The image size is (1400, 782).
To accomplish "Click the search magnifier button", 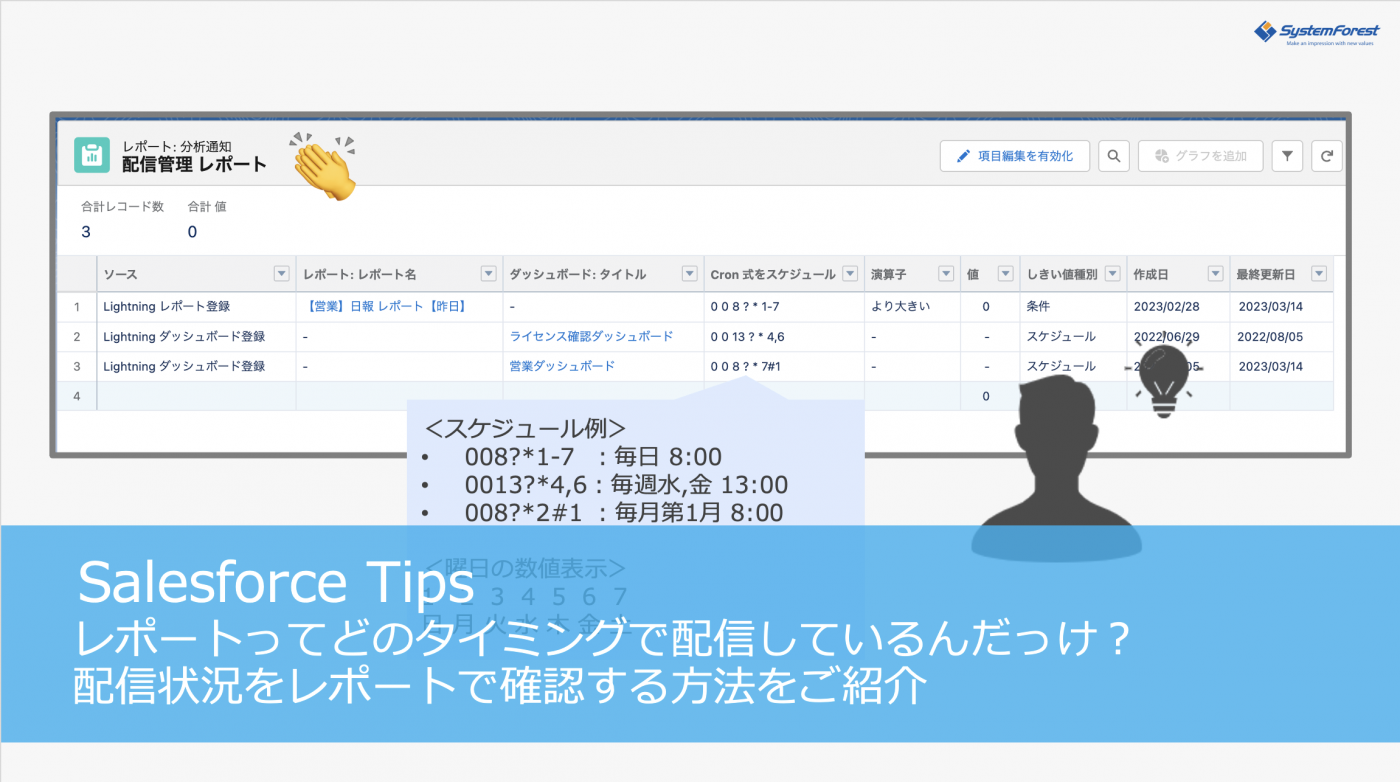I will coord(1114,156).
